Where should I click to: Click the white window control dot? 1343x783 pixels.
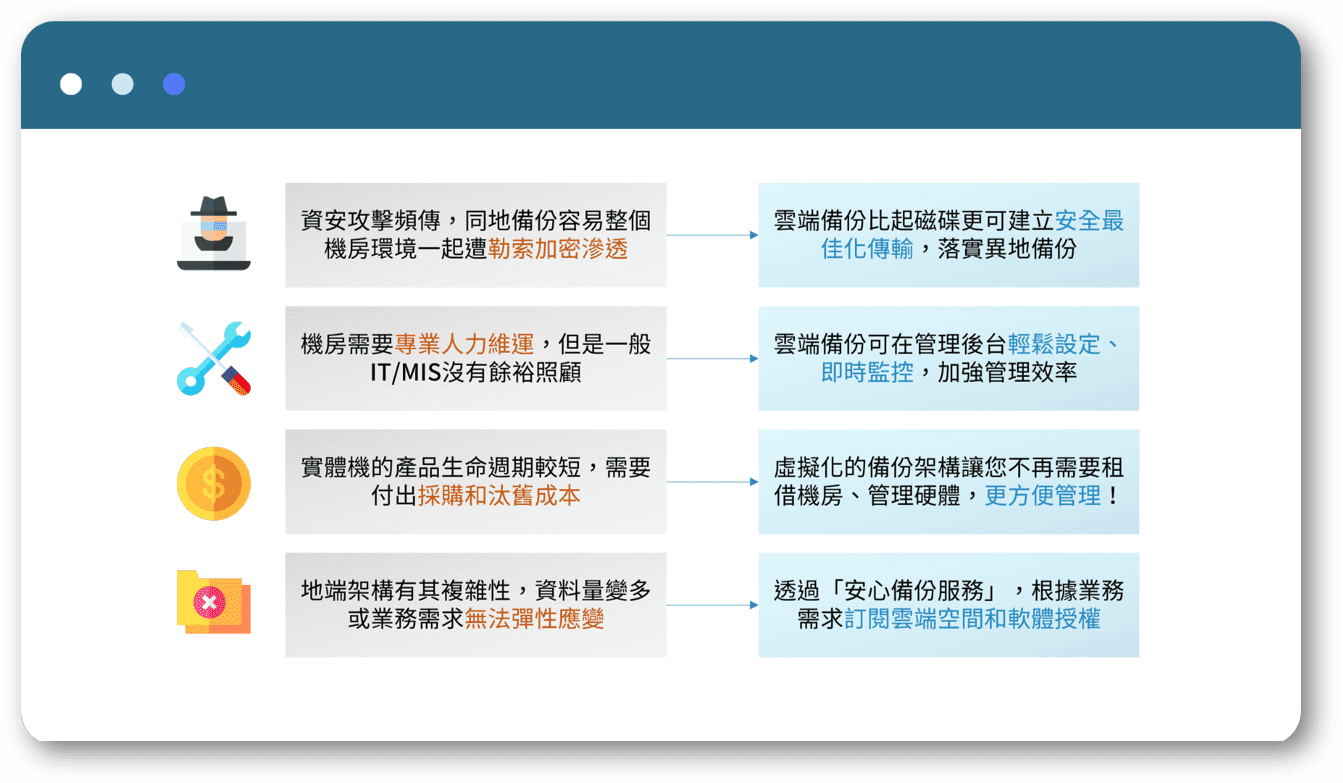point(71,84)
